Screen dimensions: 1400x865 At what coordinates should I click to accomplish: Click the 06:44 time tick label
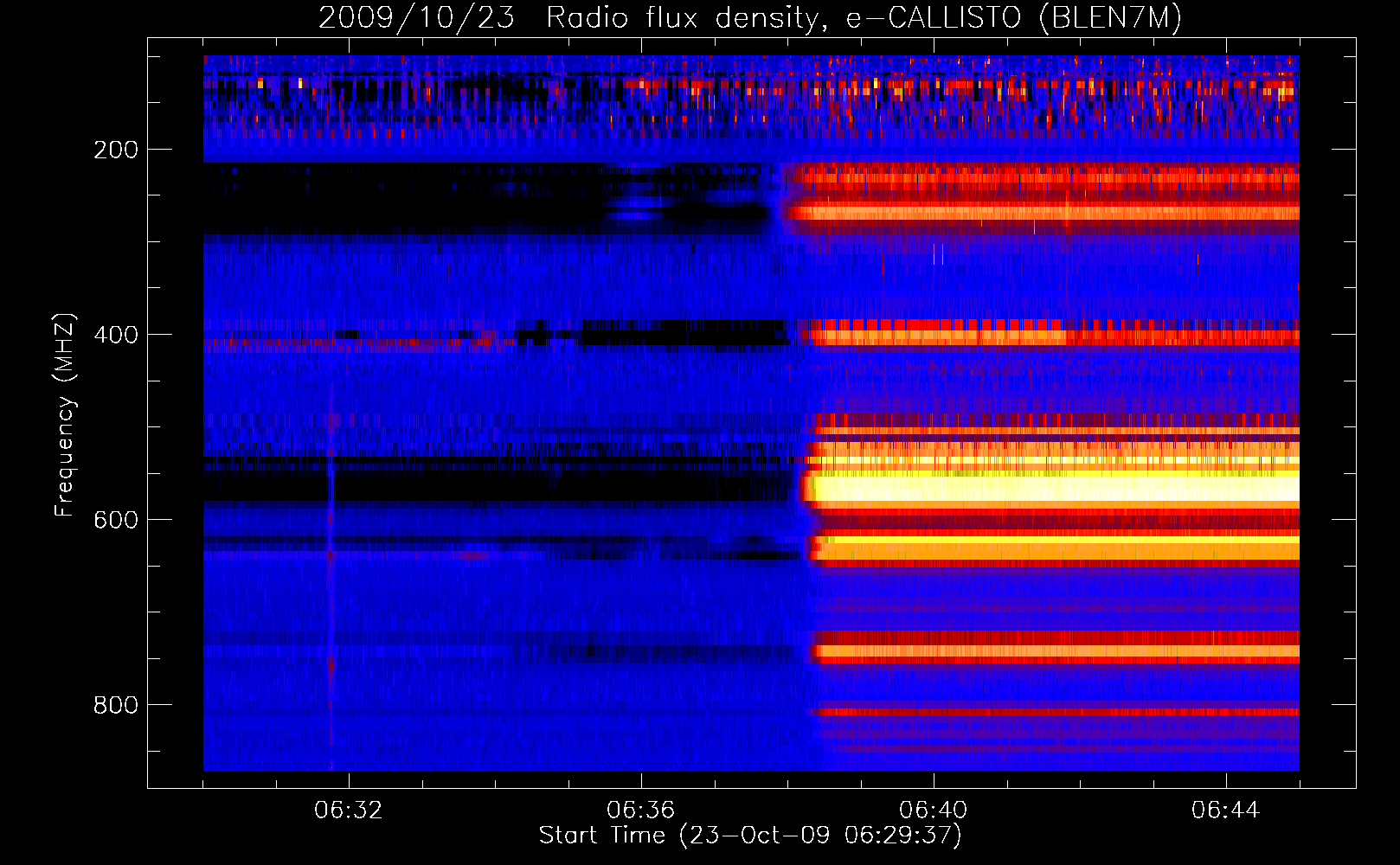tap(1226, 811)
